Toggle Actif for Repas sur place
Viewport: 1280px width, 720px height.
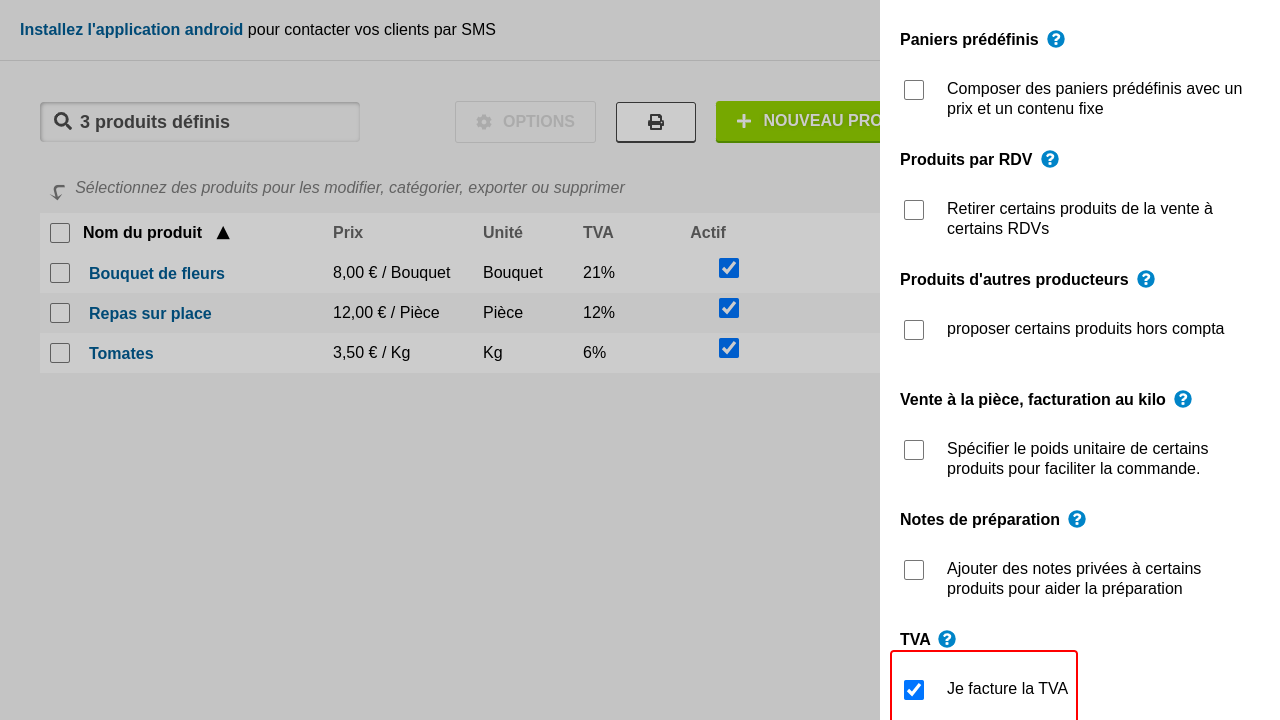pos(729,308)
